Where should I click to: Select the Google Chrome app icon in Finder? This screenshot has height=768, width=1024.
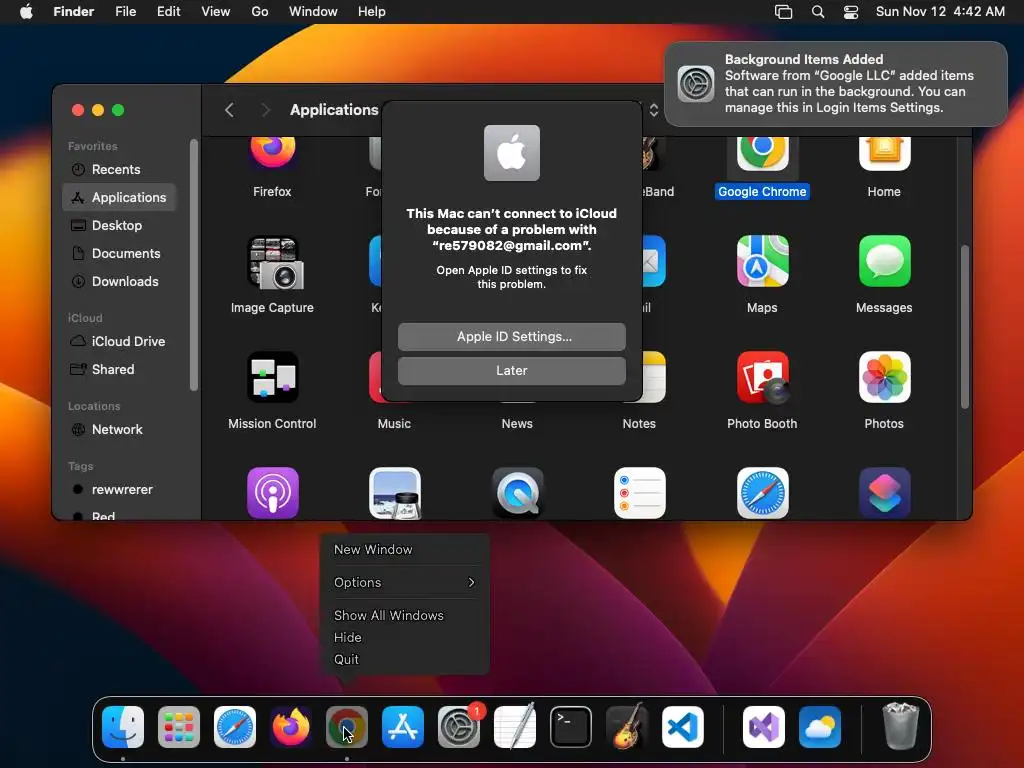point(762,154)
